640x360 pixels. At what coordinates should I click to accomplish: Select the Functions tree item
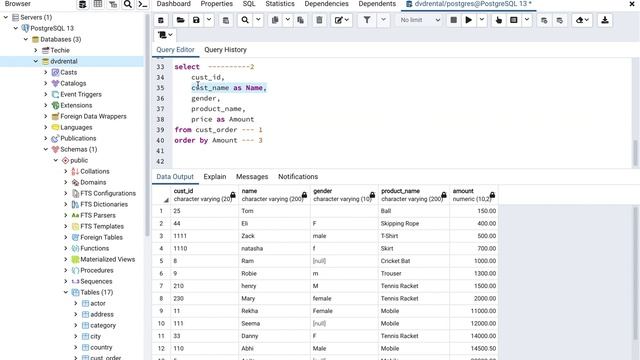(94, 248)
